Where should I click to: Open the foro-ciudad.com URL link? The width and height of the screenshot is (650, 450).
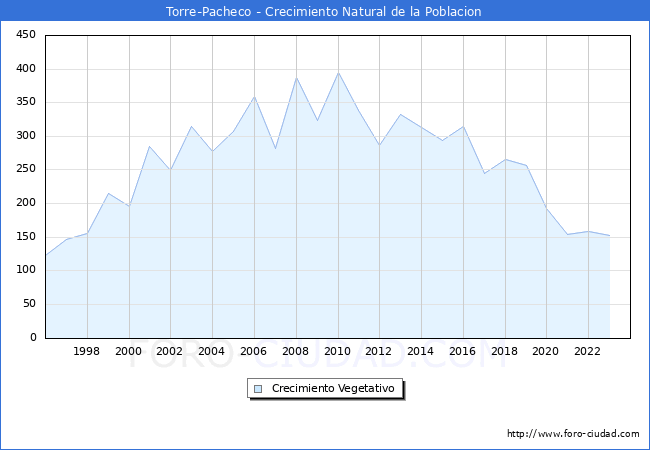[573, 434]
